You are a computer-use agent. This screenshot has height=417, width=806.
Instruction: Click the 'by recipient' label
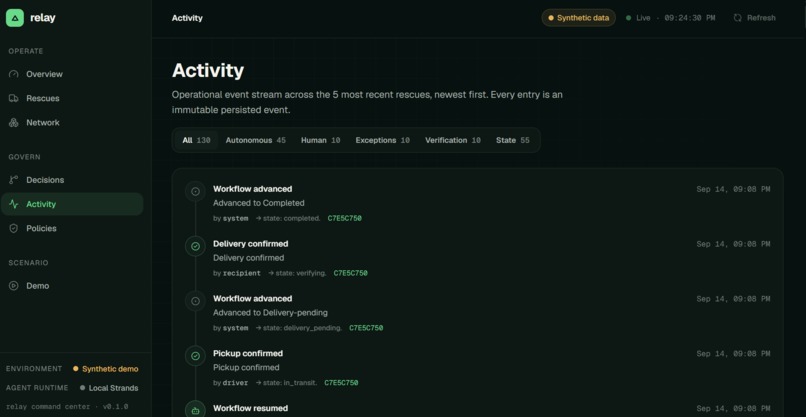tap(237, 274)
